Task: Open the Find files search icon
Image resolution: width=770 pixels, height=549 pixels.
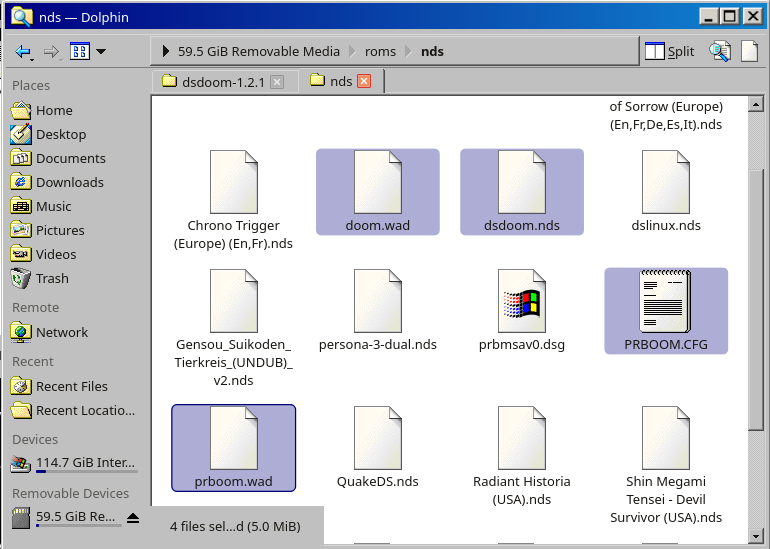Action: [x=719, y=51]
